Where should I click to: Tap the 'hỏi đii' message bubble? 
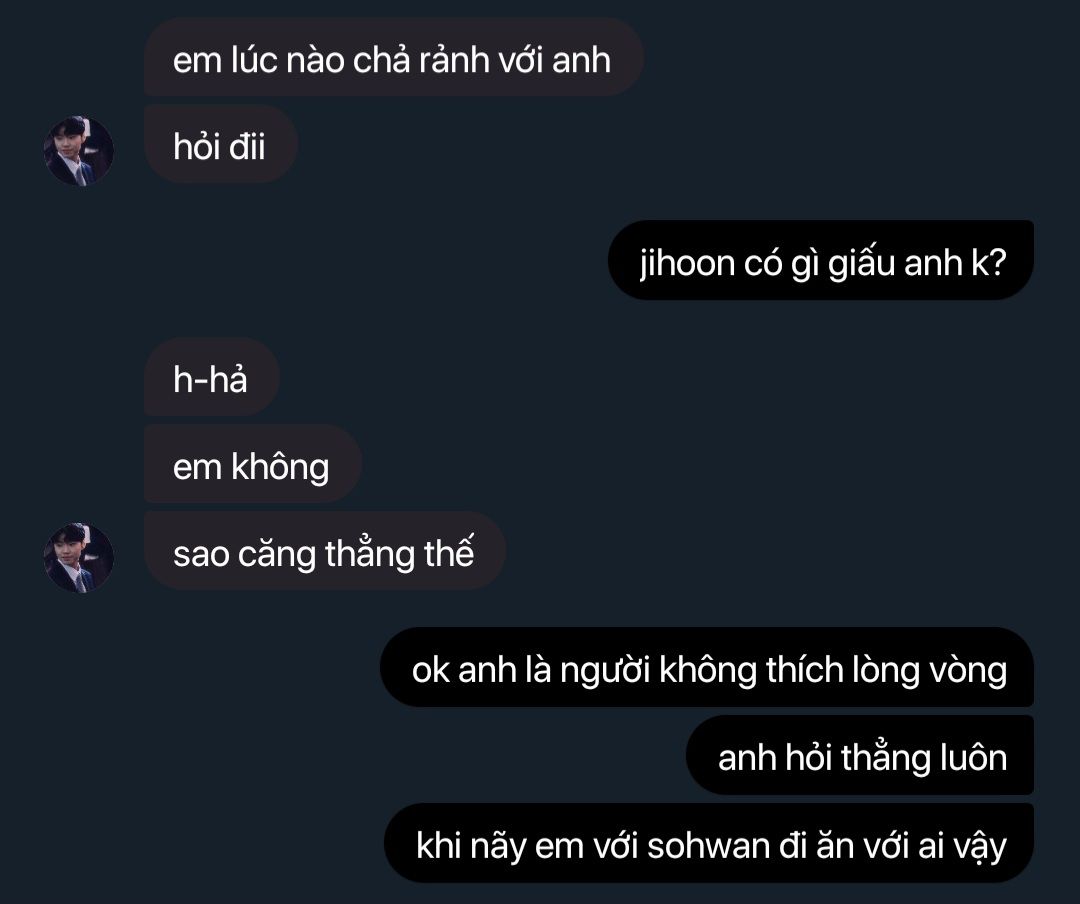click(221, 144)
